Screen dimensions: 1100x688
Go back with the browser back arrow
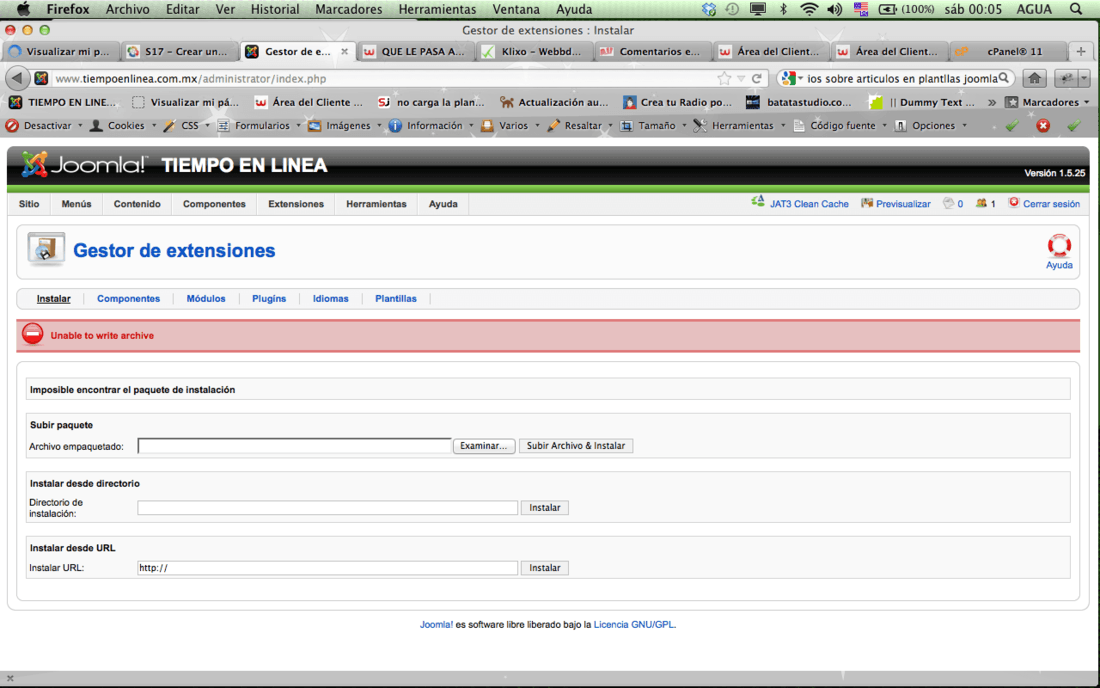click(x=18, y=78)
